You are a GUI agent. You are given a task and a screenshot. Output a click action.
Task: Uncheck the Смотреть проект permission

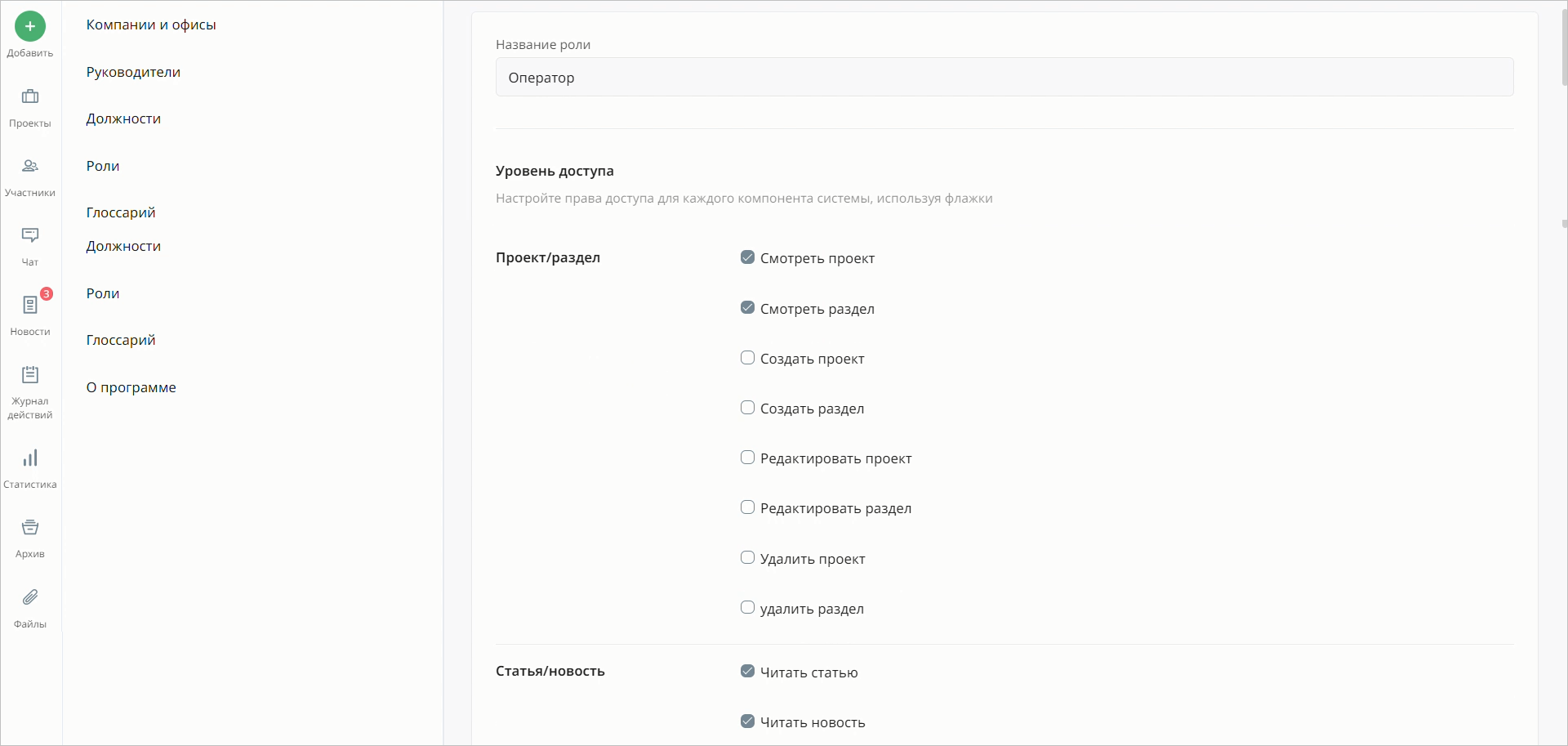point(747,257)
